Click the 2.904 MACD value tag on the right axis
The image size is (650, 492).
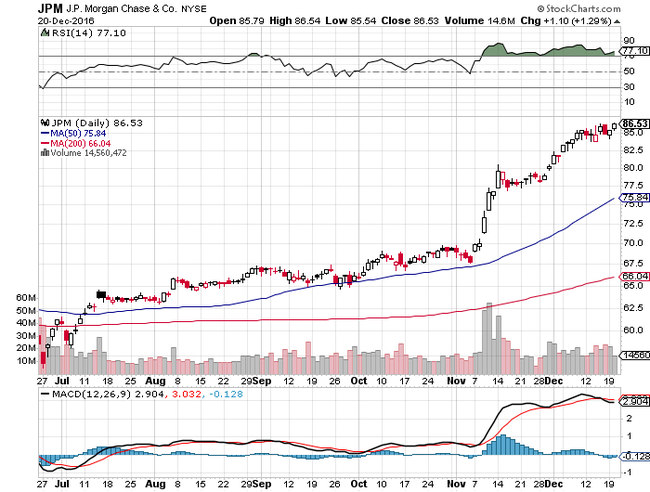click(x=635, y=401)
